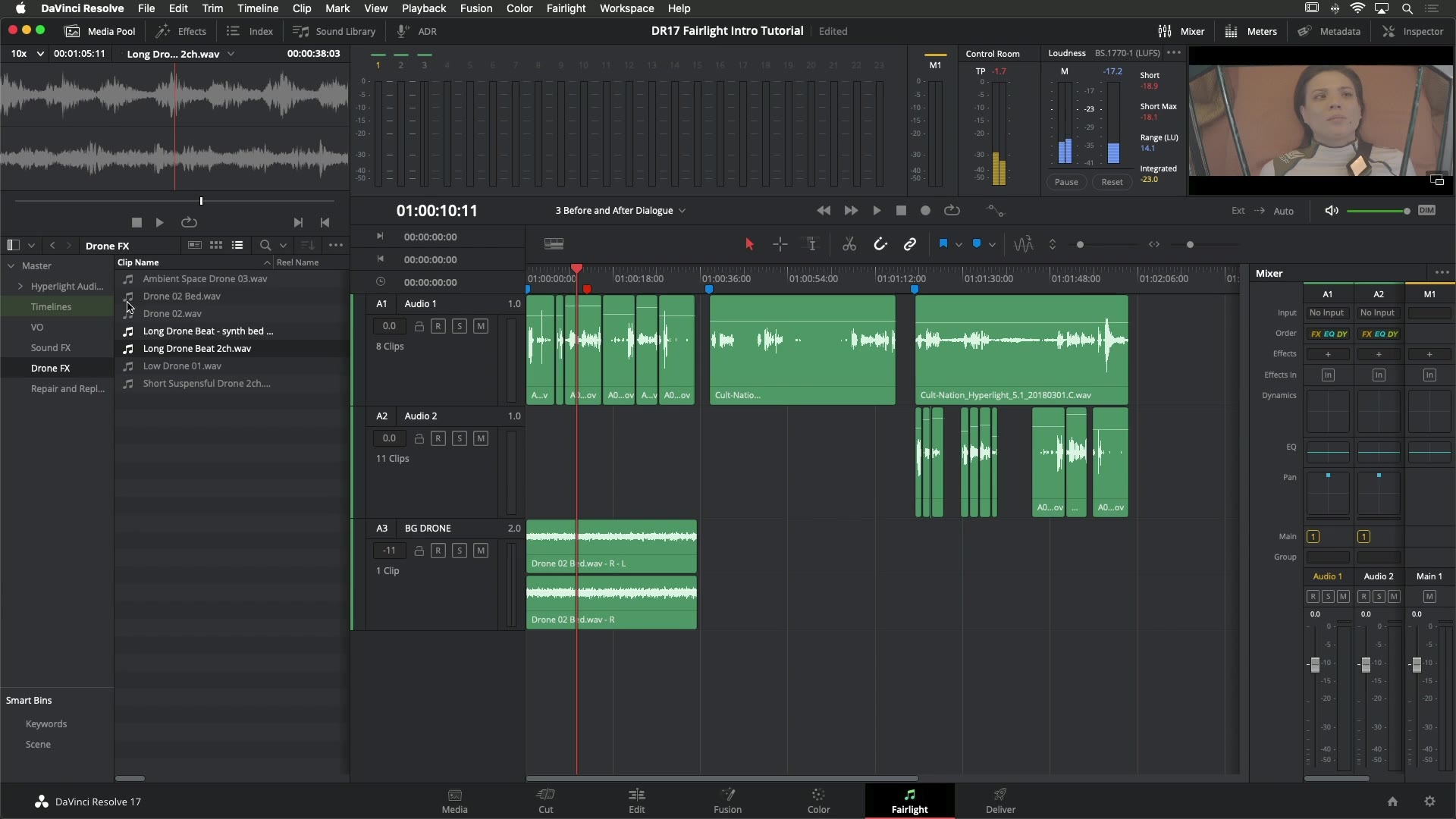
Task: Open the timeline selector 3 Before and After Dialogue
Action: coord(620,211)
